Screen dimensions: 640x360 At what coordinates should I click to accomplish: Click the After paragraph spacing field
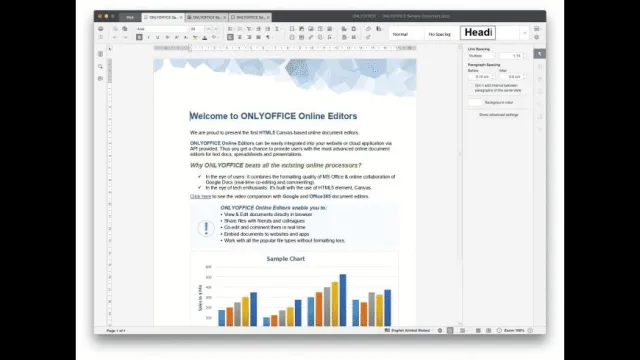coord(513,77)
